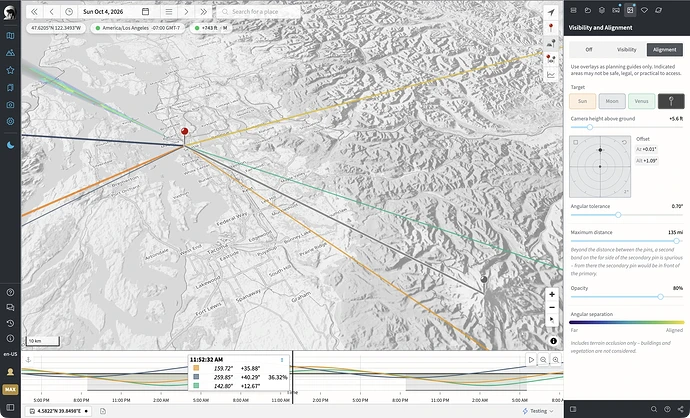The height and width of the screenshot is (418, 690).
Task: Adjust the camera height above ground slider
Action: point(627,127)
